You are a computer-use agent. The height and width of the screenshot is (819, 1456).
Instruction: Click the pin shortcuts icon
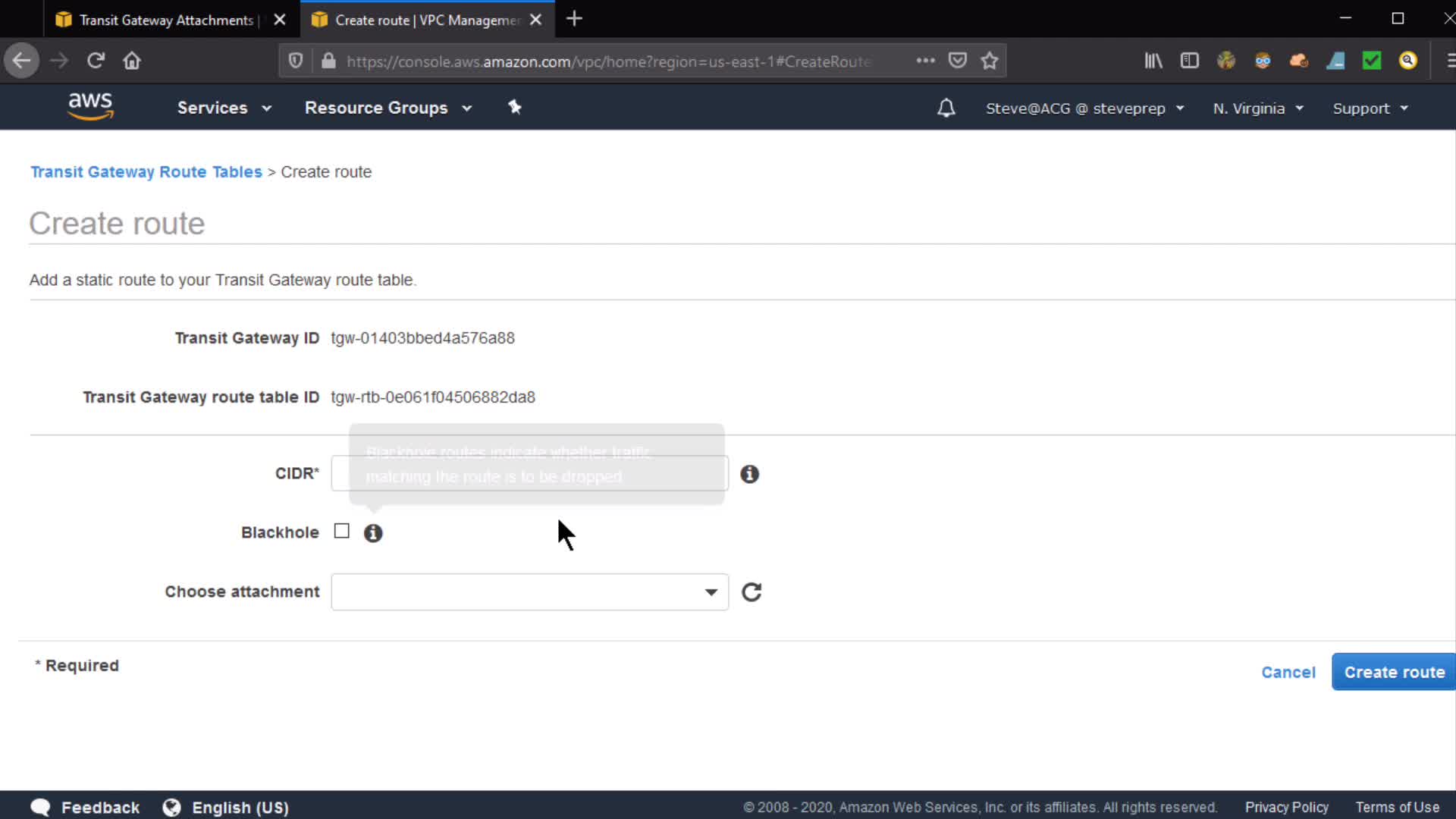click(x=514, y=107)
